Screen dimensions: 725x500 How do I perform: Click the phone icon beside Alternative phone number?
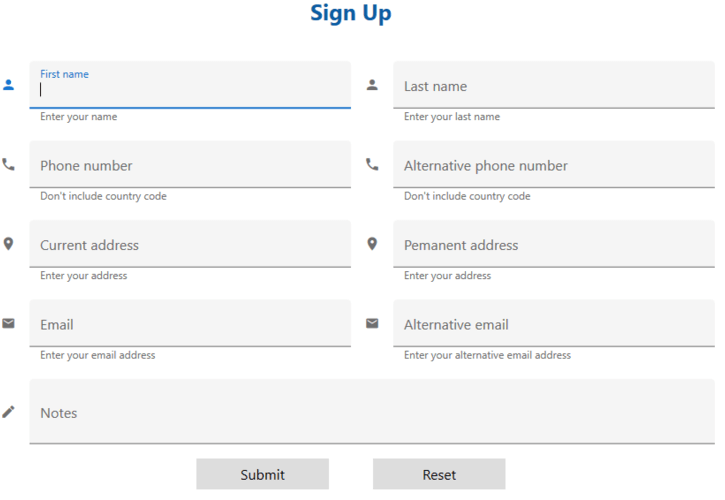point(372,164)
